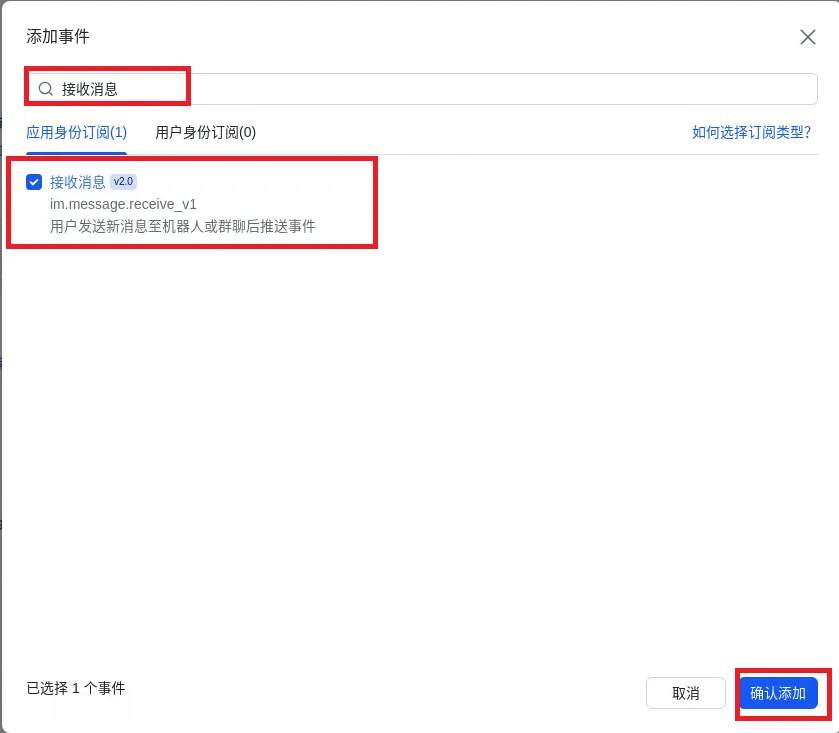
Task: Select the 应用身份订阅(1) tab
Action: pos(77,132)
